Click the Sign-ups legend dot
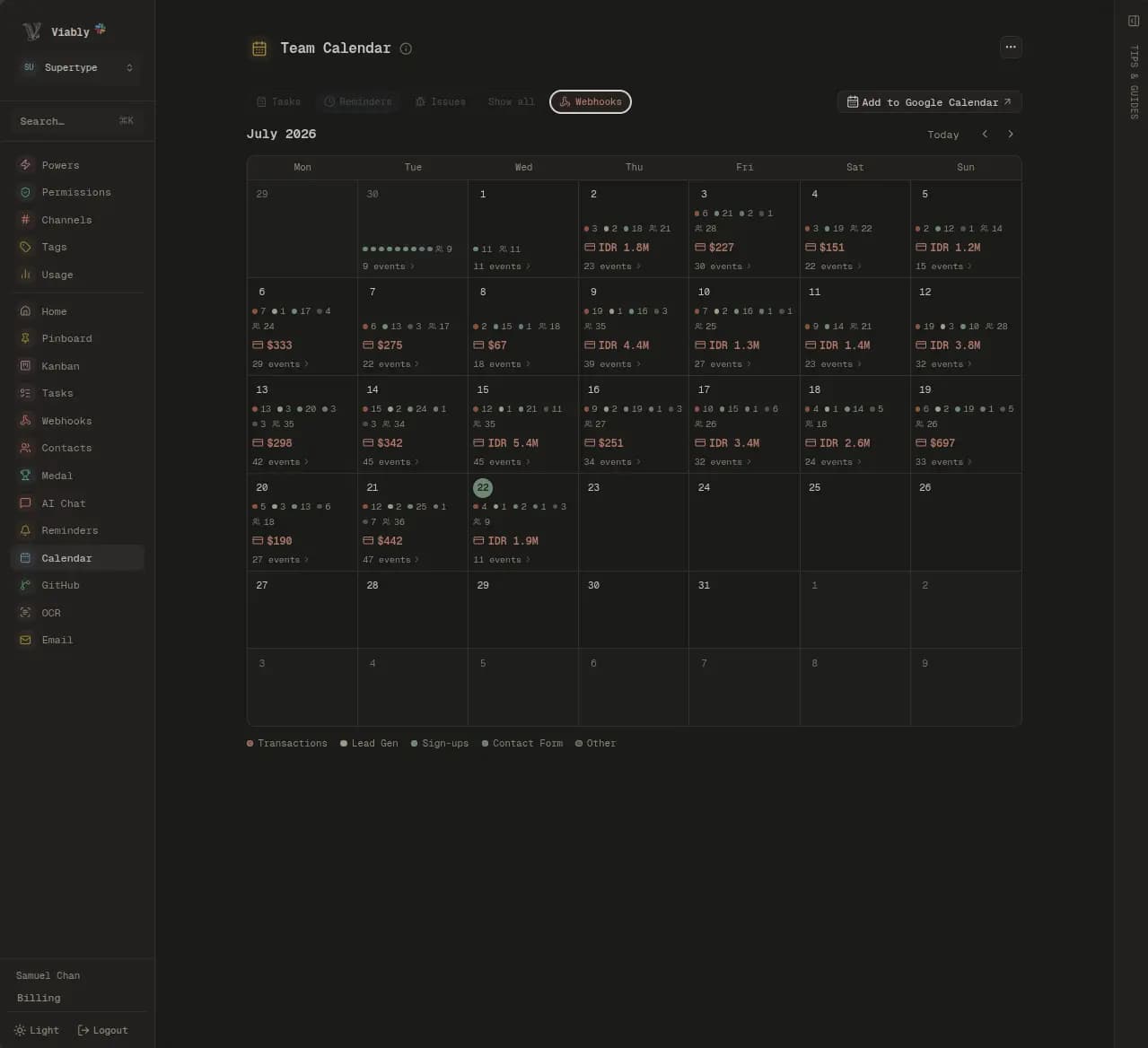This screenshot has height=1048, width=1148. 415,744
